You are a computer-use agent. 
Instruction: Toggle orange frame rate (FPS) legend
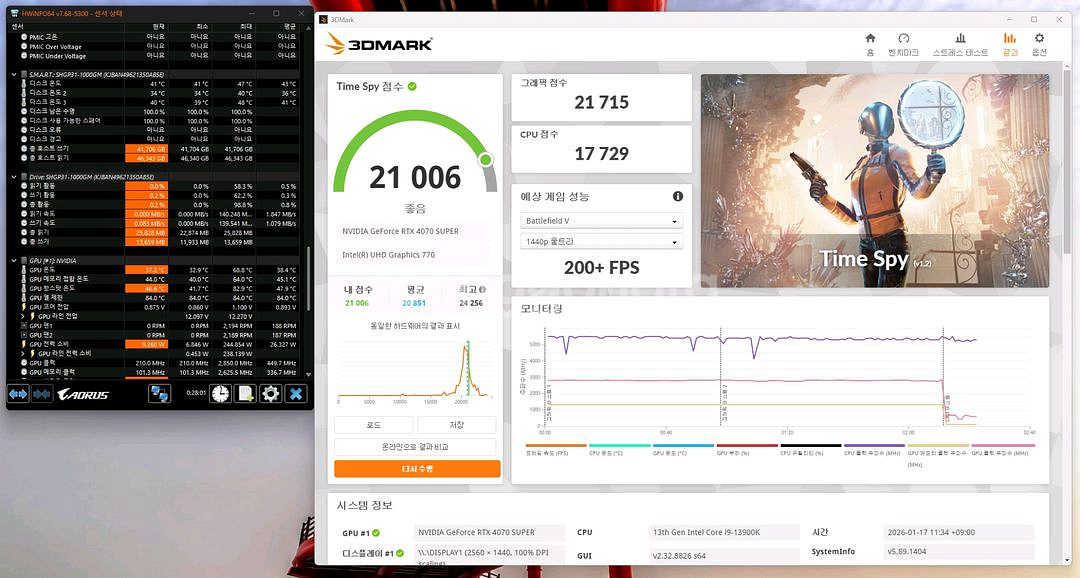click(556, 450)
